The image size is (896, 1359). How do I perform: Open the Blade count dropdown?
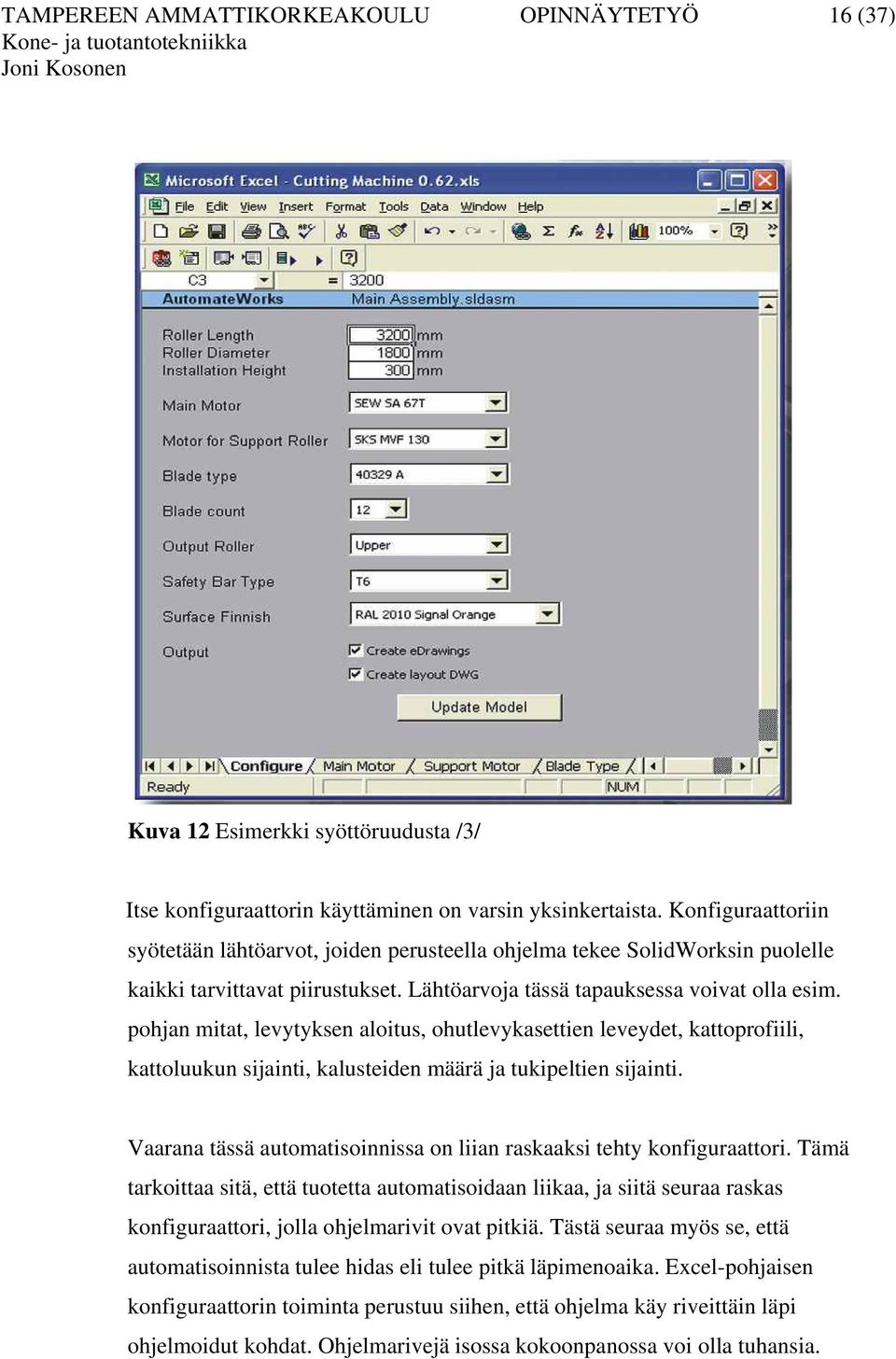coord(397,510)
